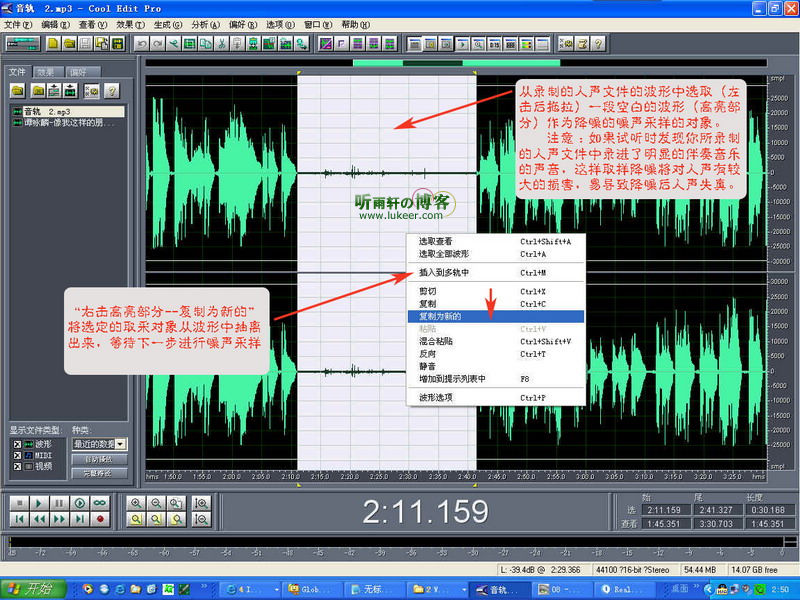This screenshot has height=600, width=800.
Task: Switch to the 文件 panel tab
Action: click(x=17, y=72)
